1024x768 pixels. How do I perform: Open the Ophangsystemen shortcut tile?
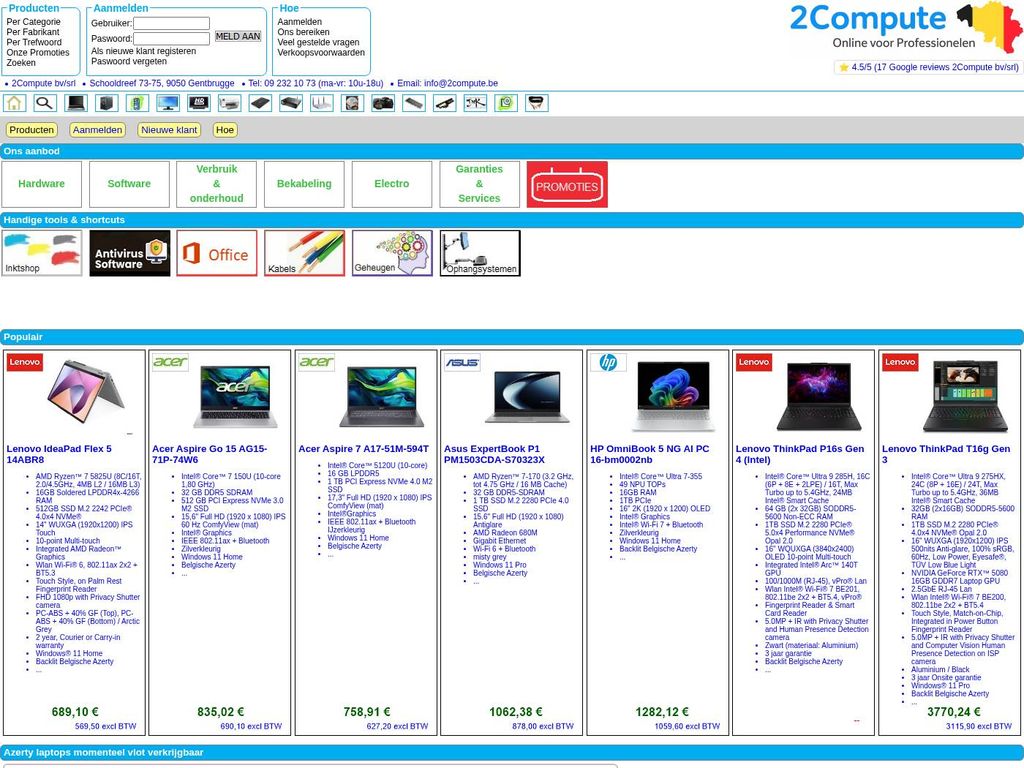[x=480, y=253]
